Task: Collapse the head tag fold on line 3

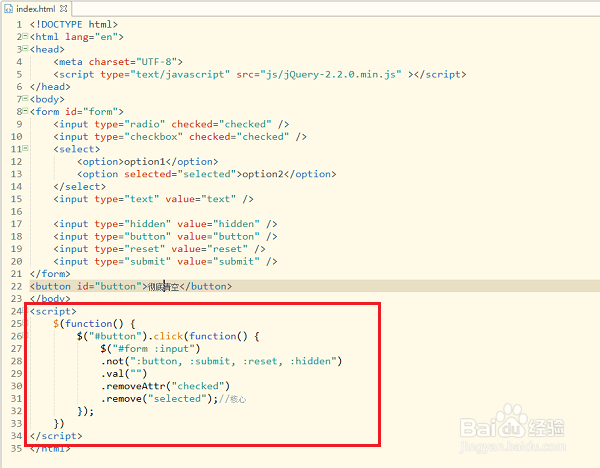Action: pyautogui.click(x=25, y=48)
